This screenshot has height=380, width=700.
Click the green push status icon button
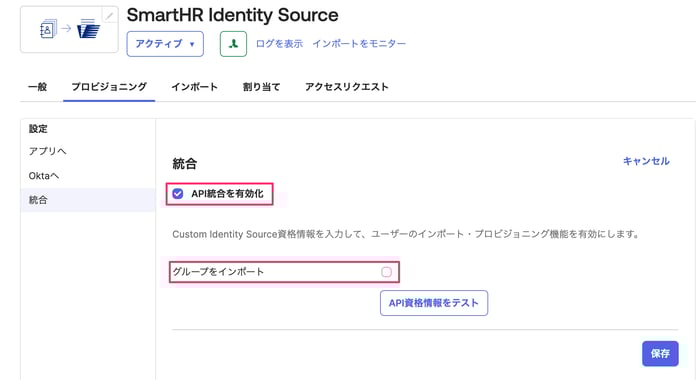coord(233,44)
